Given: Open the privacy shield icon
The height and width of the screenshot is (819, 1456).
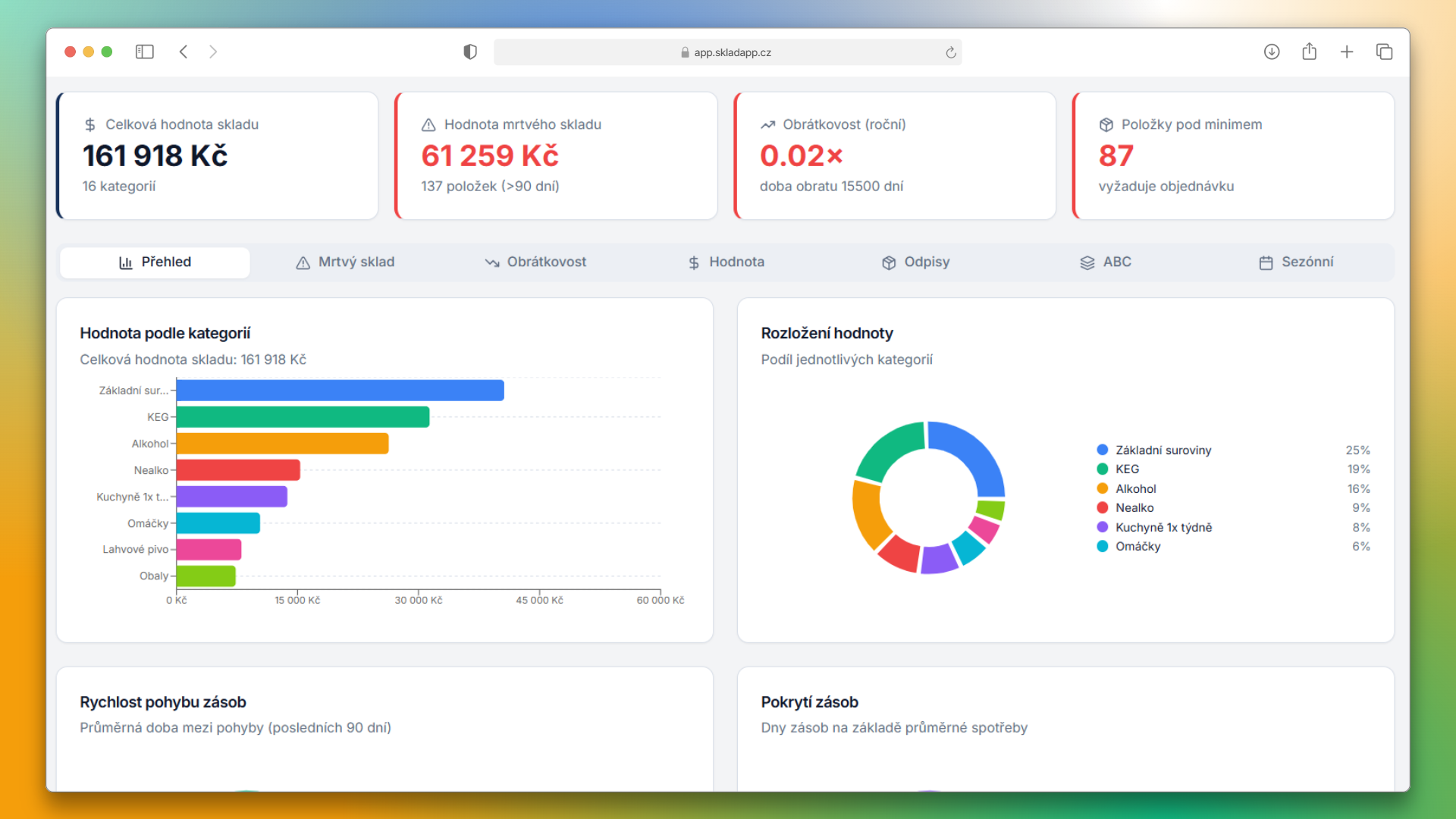Looking at the screenshot, I should point(470,52).
